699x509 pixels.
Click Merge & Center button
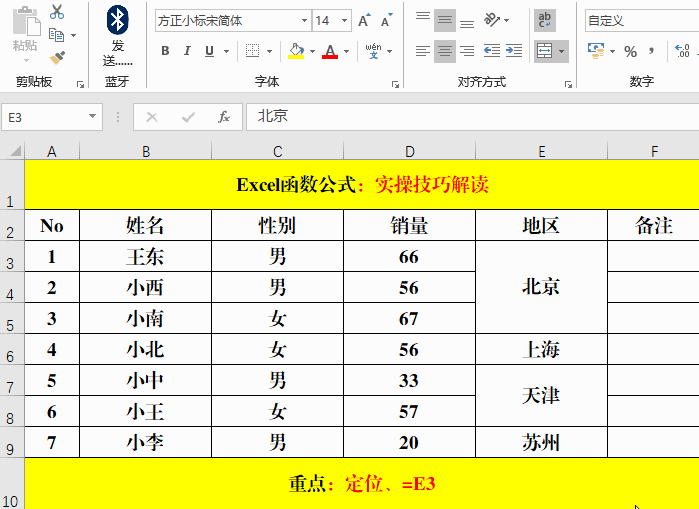click(544, 51)
